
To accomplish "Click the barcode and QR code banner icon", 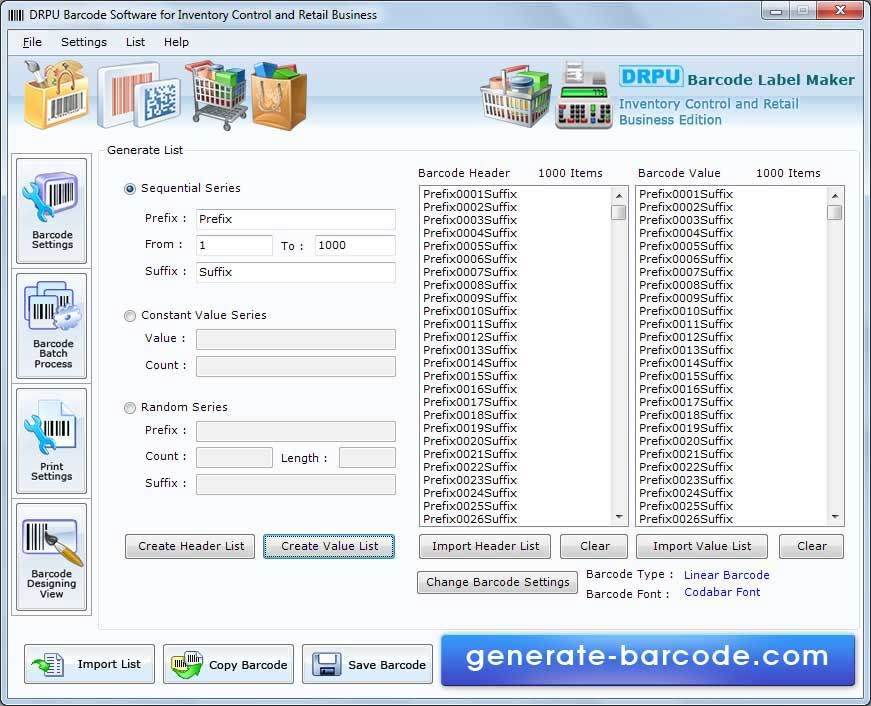I will pos(139,96).
